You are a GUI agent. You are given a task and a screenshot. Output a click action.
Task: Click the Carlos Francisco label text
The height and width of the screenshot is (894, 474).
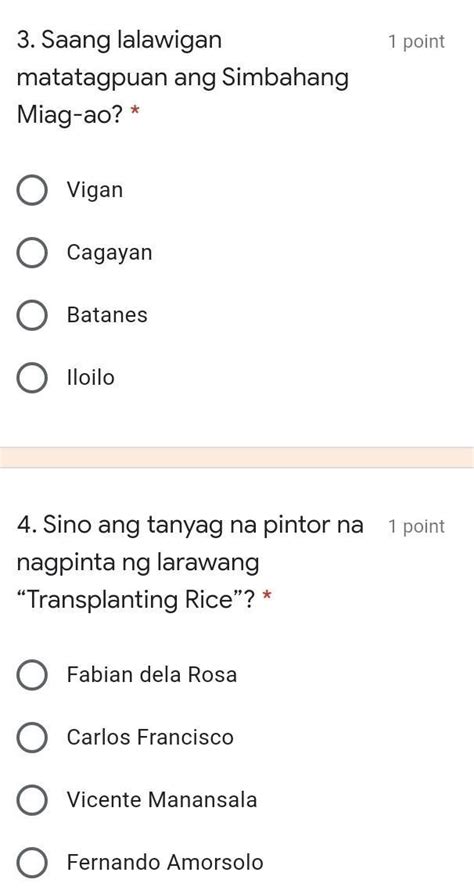coord(150,737)
